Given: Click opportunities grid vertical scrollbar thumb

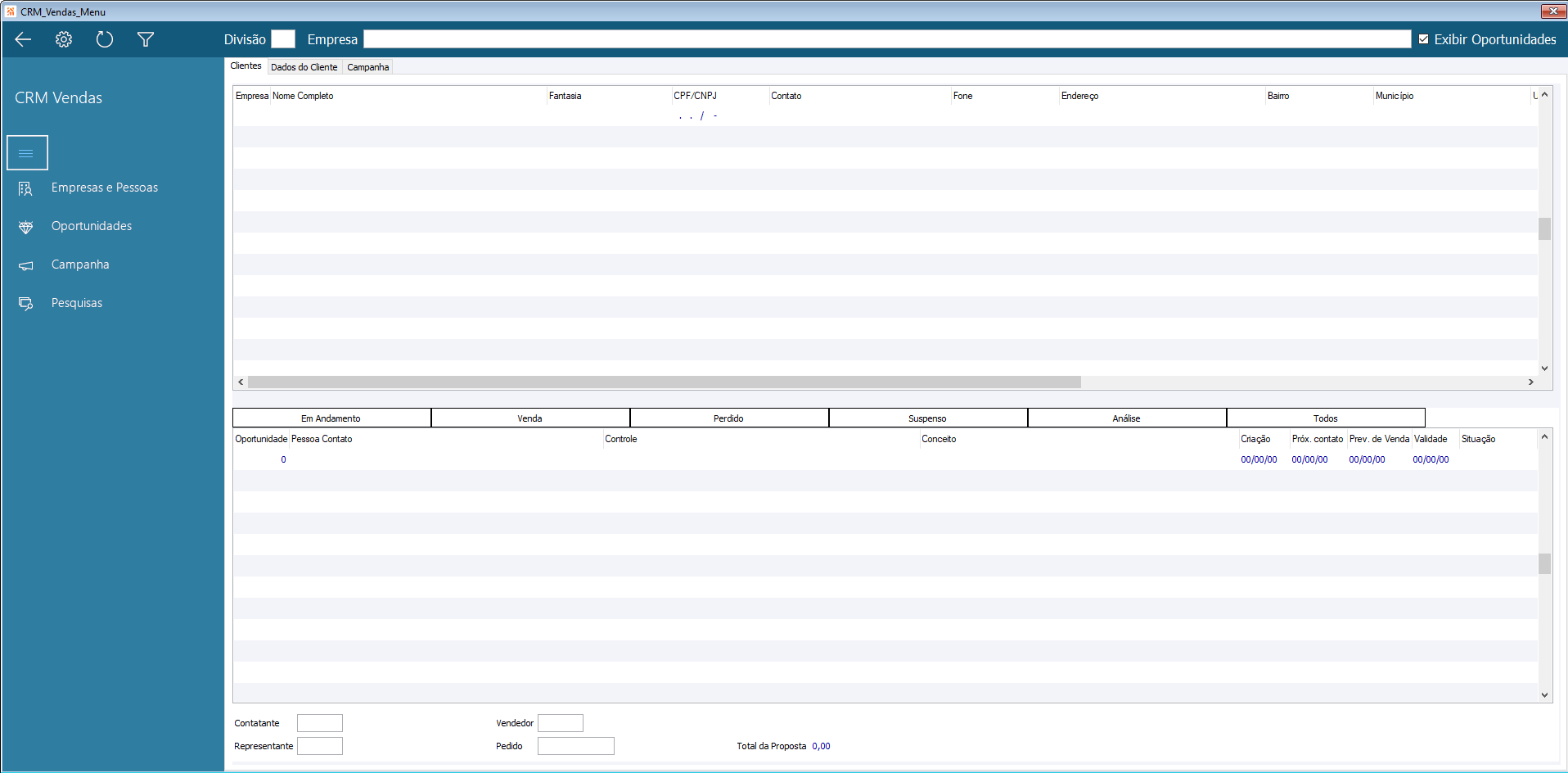Looking at the screenshot, I should point(1544,564).
